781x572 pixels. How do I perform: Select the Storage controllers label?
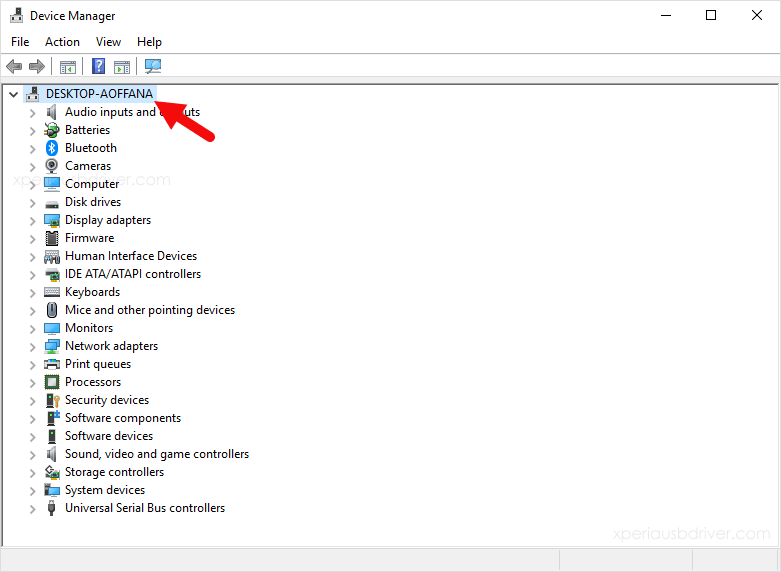click(115, 472)
